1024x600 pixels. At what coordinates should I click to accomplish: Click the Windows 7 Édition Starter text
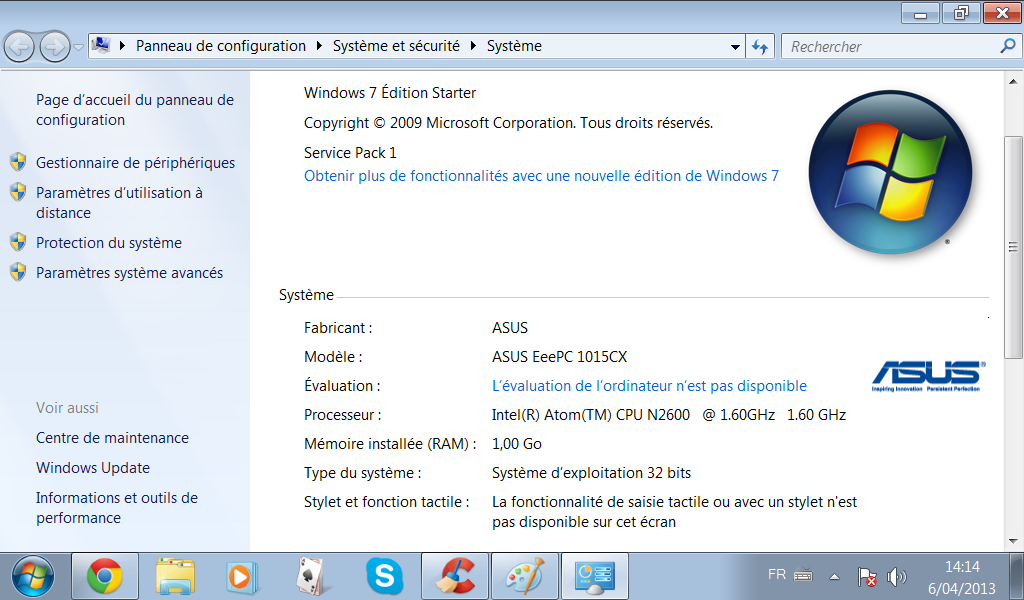(x=390, y=93)
